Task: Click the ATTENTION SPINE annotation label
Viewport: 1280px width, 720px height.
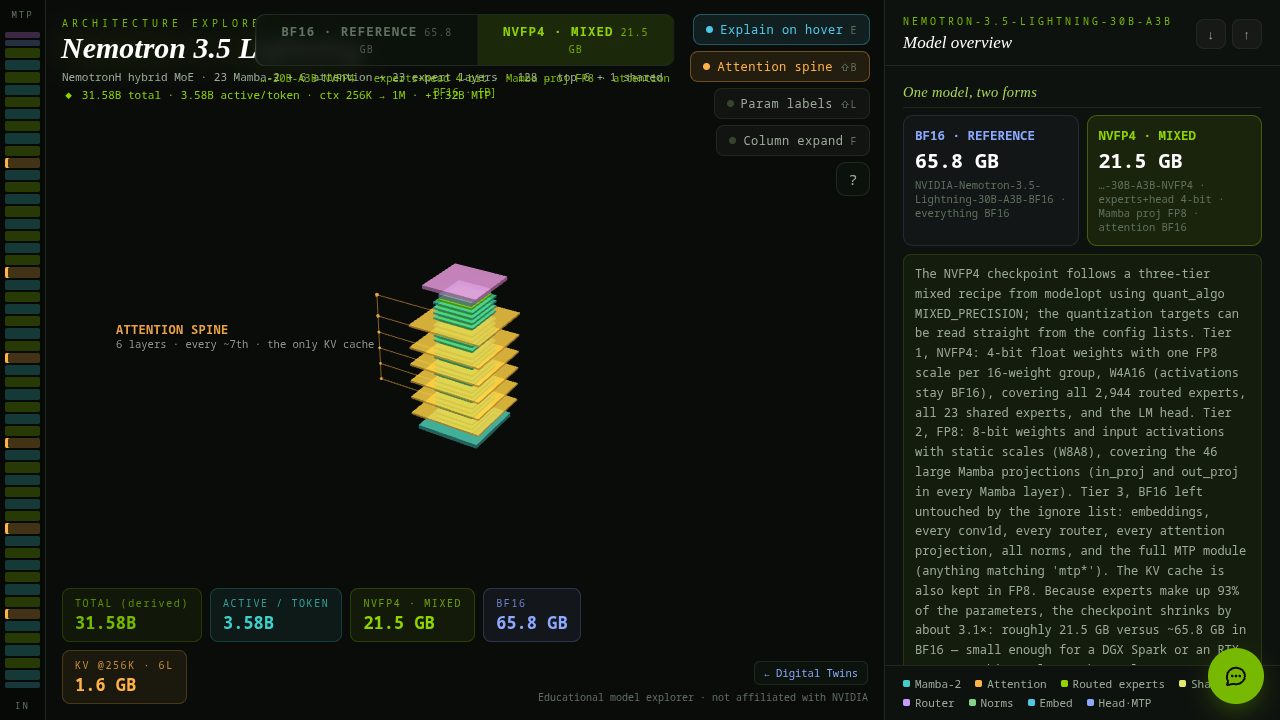Action: point(172,330)
